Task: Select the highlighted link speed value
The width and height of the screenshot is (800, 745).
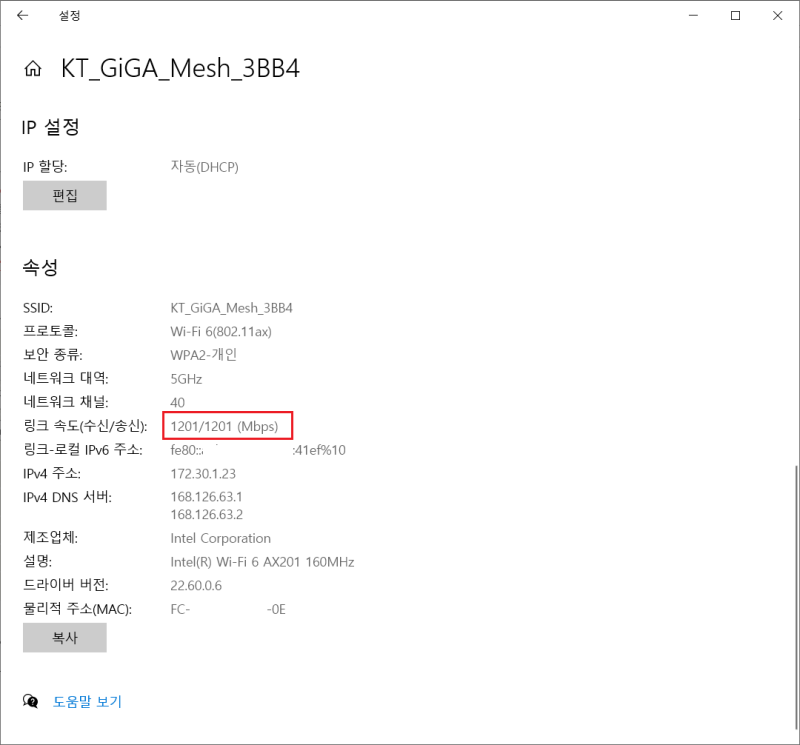Action: tap(227, 426)
